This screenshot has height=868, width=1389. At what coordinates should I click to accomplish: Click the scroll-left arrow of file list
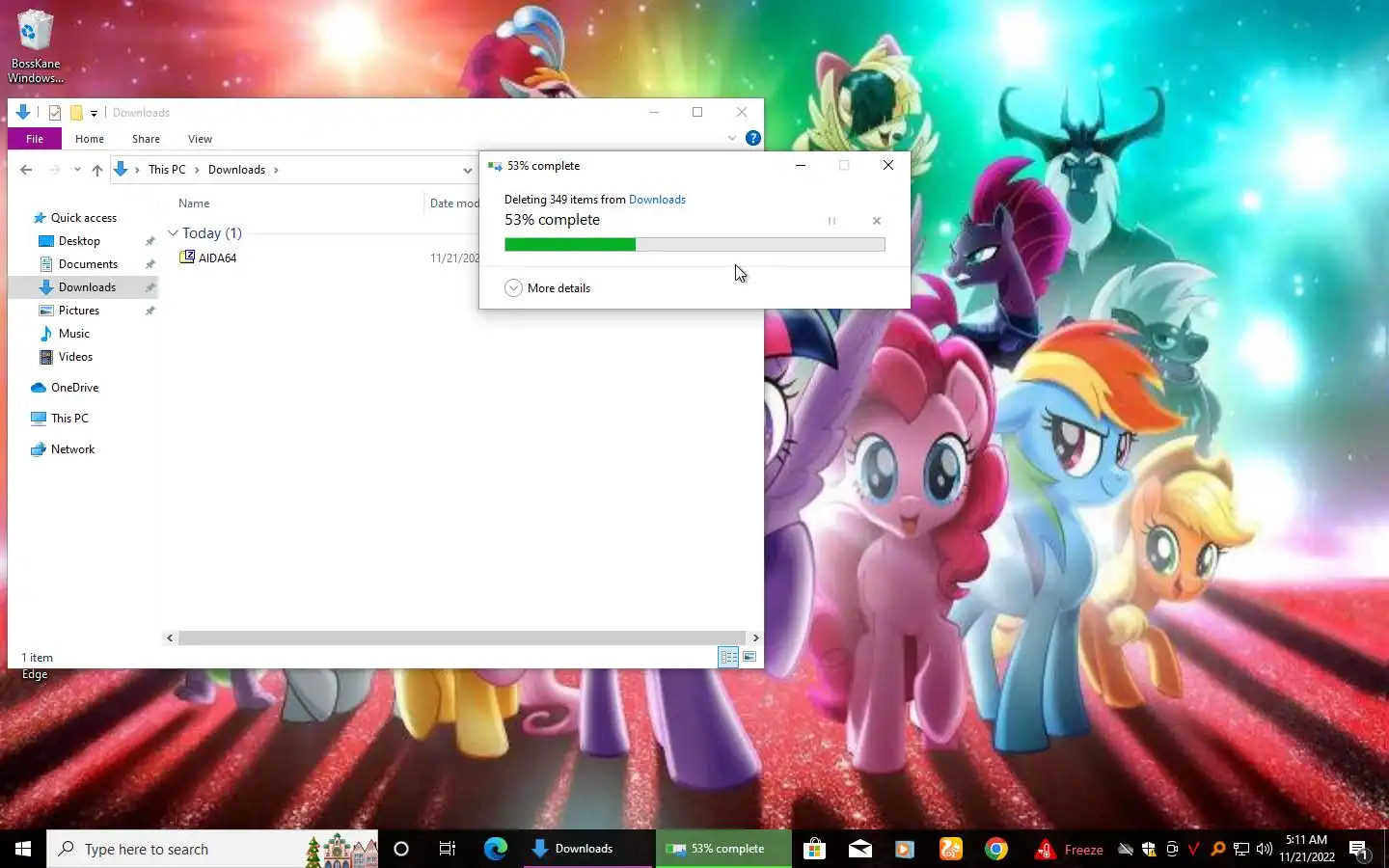click(170, 637)
